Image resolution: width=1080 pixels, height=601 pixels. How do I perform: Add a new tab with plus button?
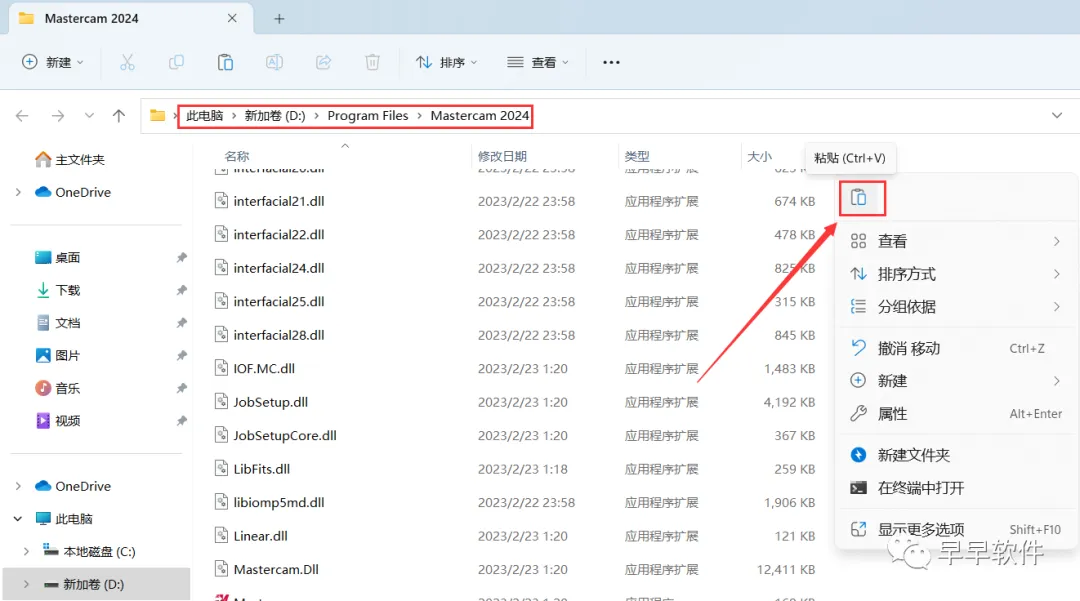(279, 19)
